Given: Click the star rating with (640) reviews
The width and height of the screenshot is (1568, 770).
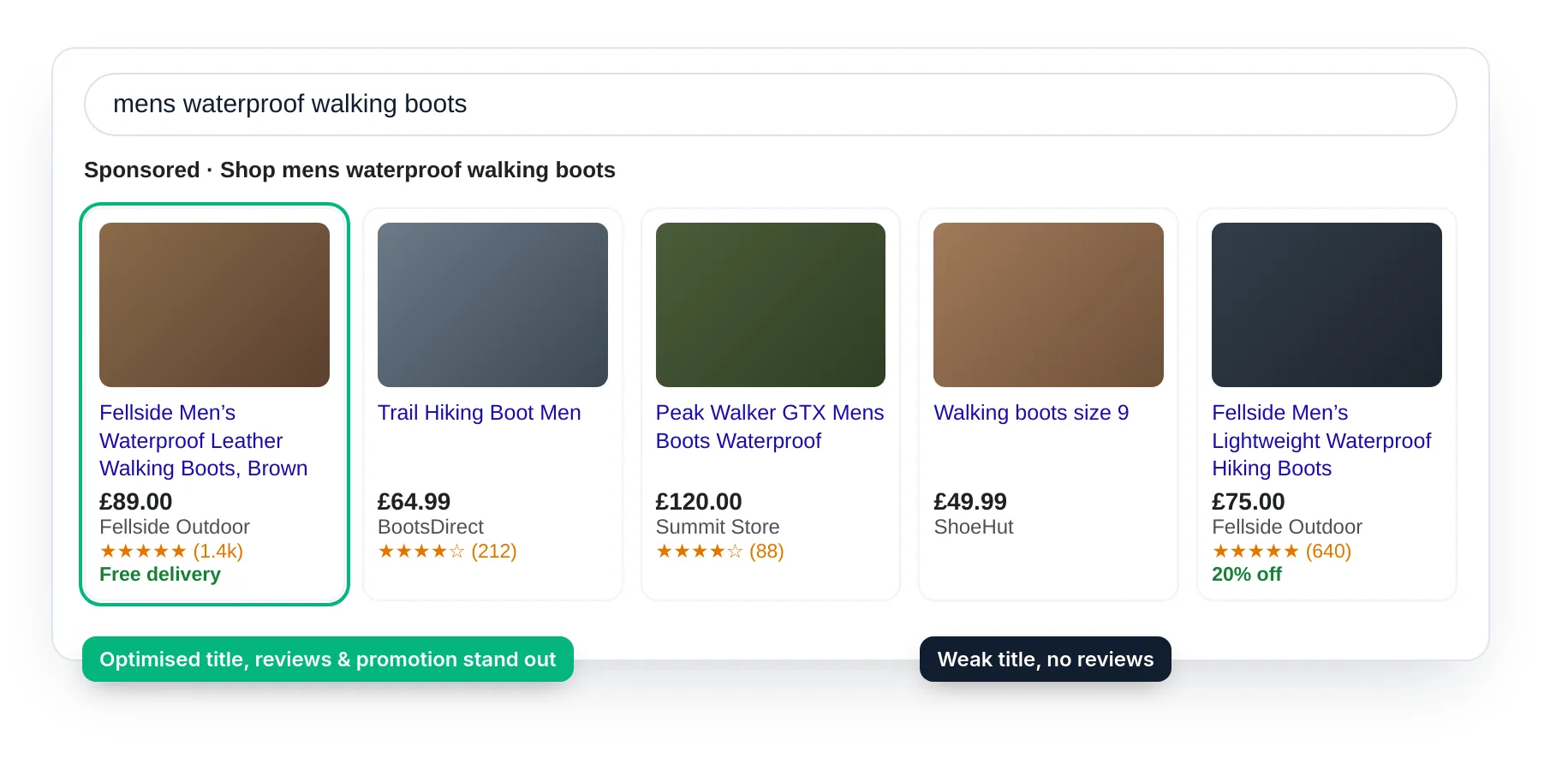Looking at the screenshot, I should 1282,551.
